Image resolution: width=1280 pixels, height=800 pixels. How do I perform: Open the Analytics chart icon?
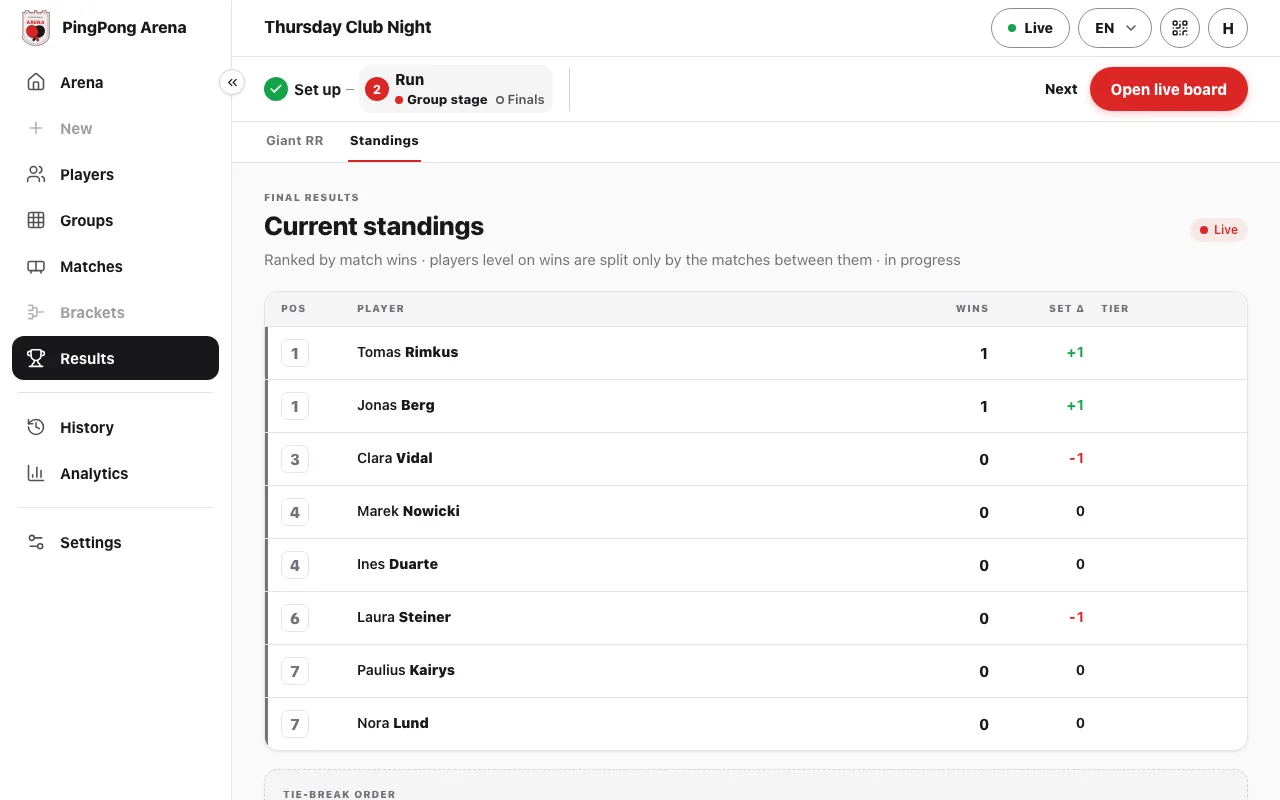[36, 473]
